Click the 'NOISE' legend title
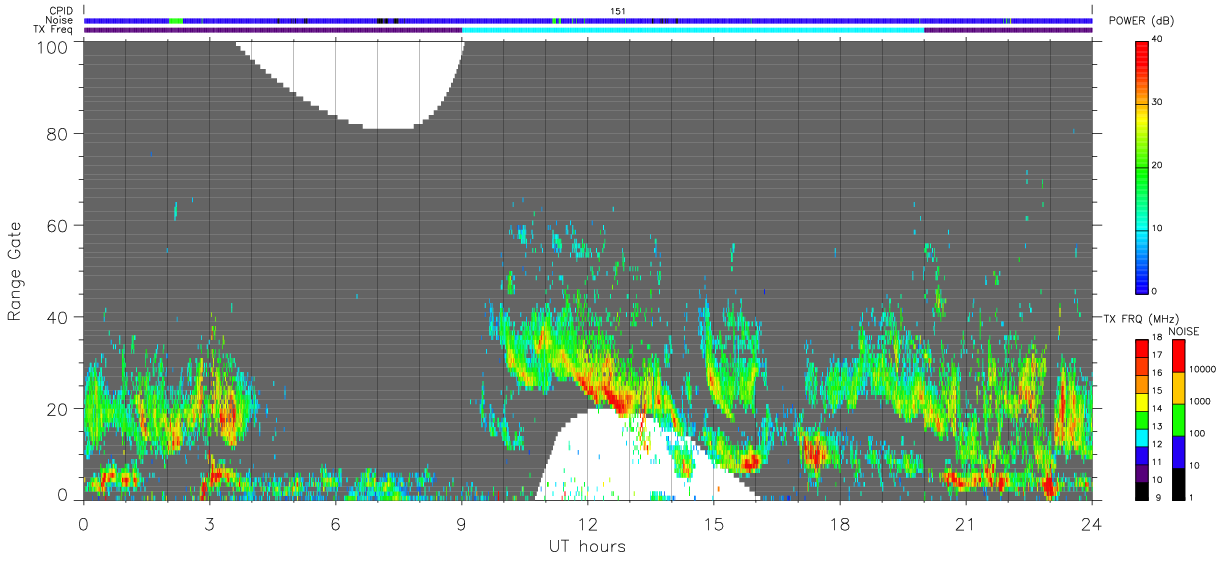The height and width of the screenshot is (567, 1228). click(x=1183, y=331)
